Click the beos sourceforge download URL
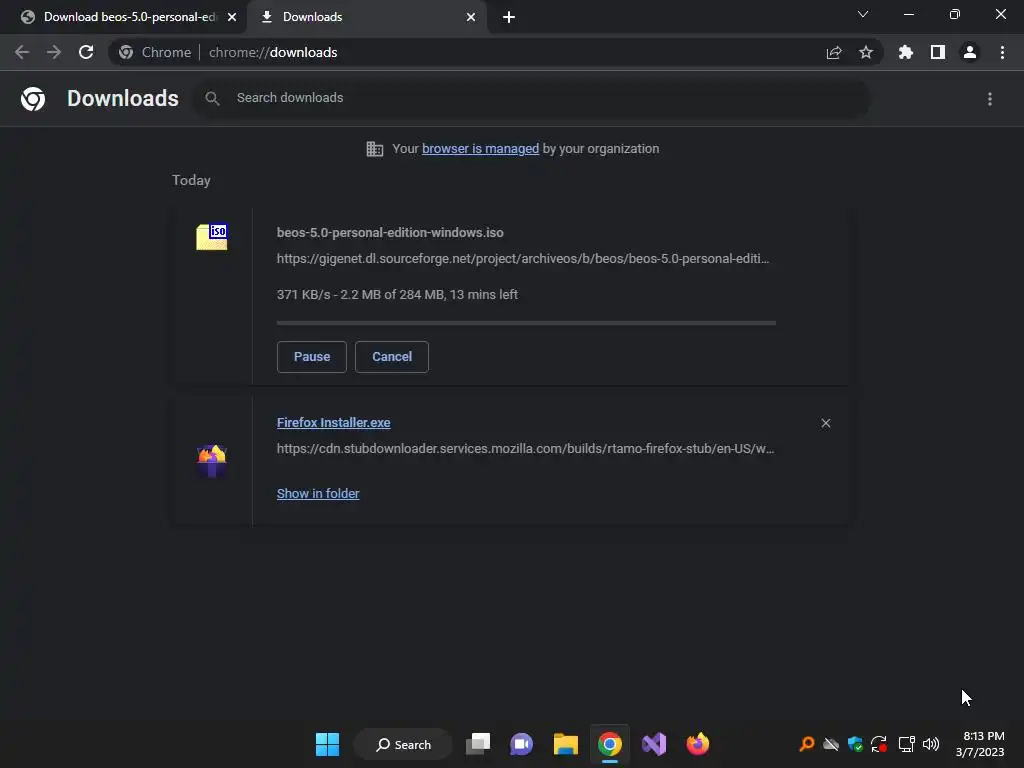The height and width of the screenshot is (768, 1024). click(522, 259)
